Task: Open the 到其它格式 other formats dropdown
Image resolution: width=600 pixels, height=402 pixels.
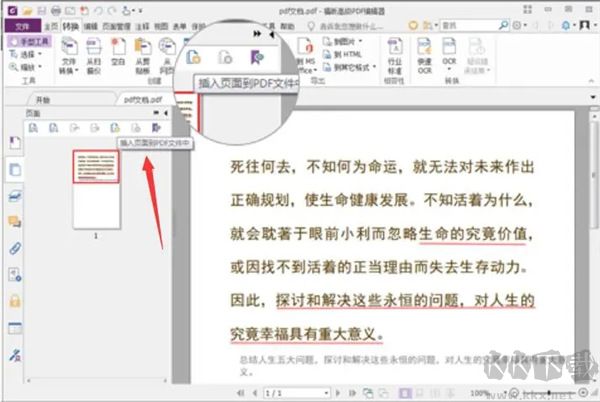Action: point(374,67)
